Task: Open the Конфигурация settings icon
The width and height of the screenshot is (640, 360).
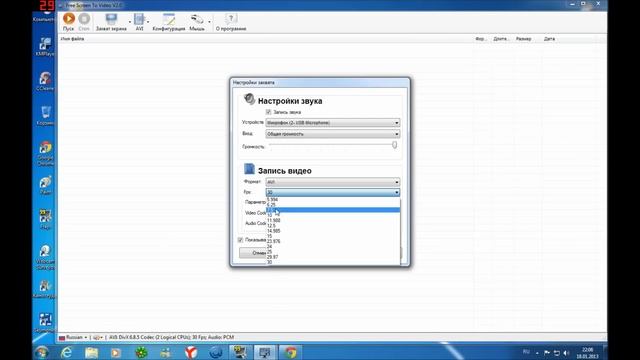Action: 169,22
